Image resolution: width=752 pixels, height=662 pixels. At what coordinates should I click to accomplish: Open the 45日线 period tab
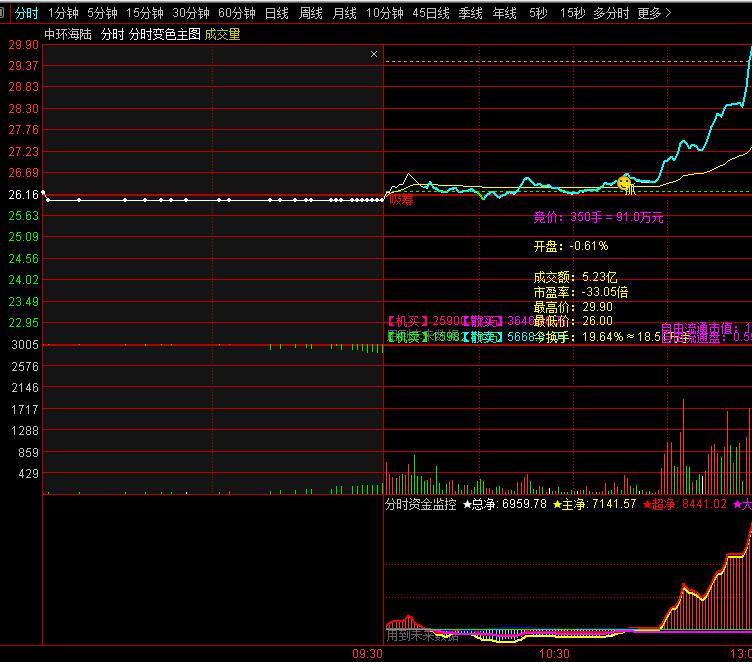coord(431,13)
